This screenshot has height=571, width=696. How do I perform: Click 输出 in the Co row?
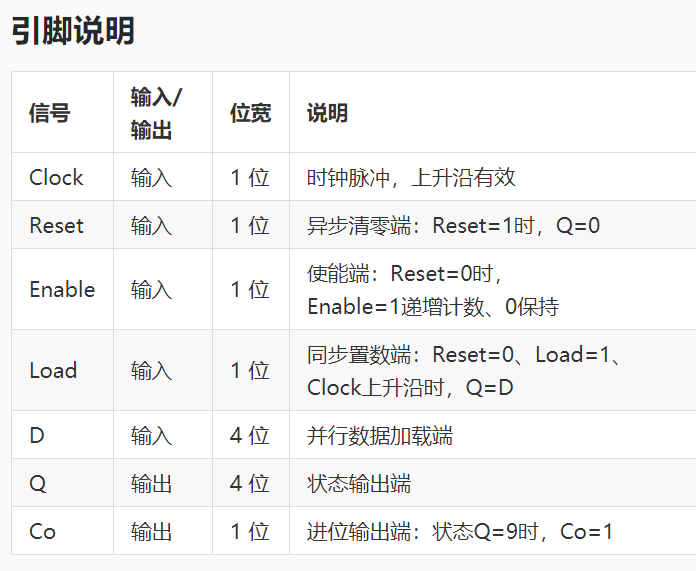[151, 531]
